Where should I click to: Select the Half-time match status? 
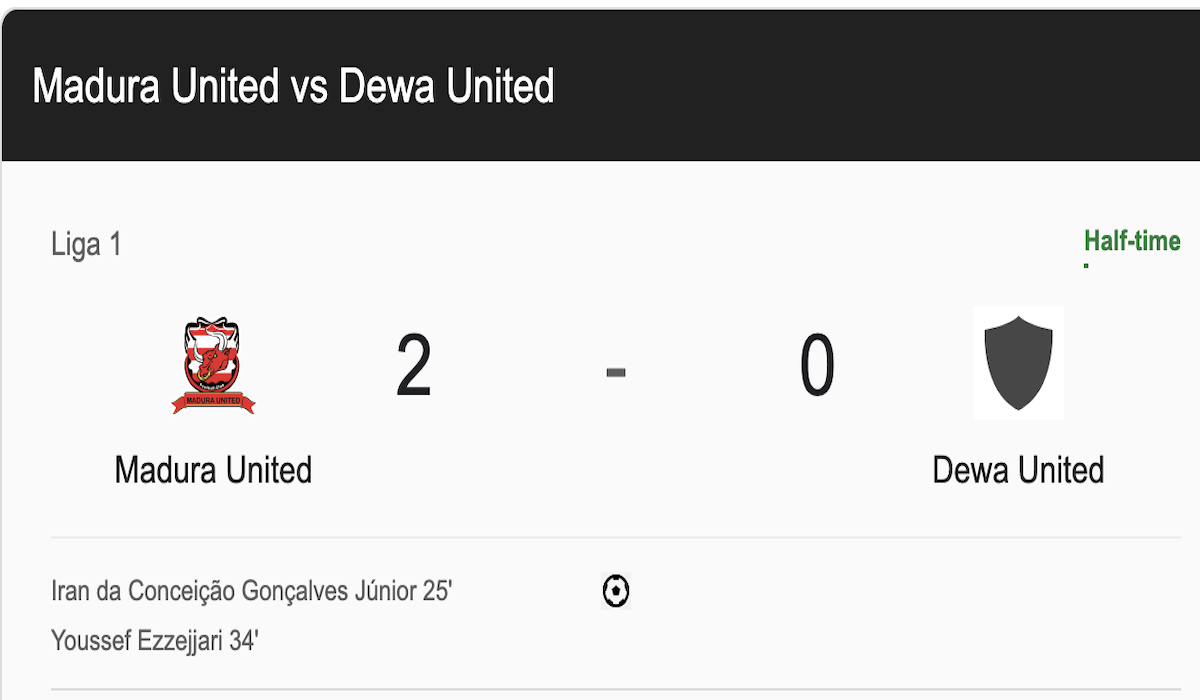pos(1132,241)
